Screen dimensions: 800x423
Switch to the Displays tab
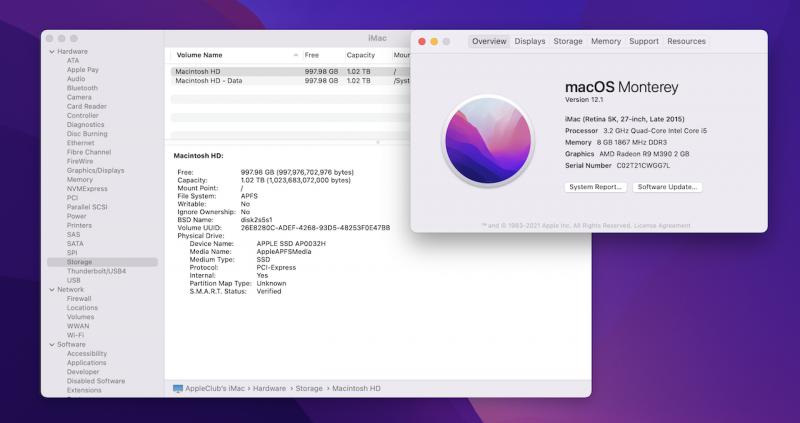[530, 41]
